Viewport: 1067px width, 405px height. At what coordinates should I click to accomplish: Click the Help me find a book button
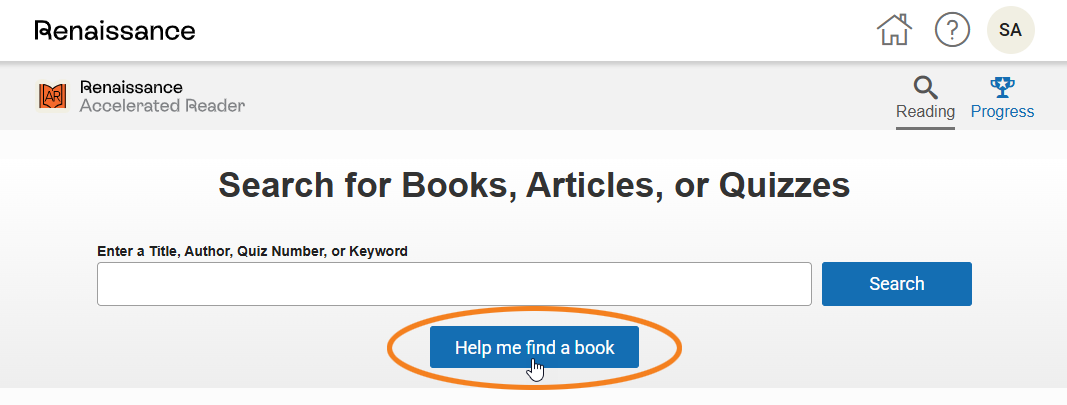[x=534, y=347]
